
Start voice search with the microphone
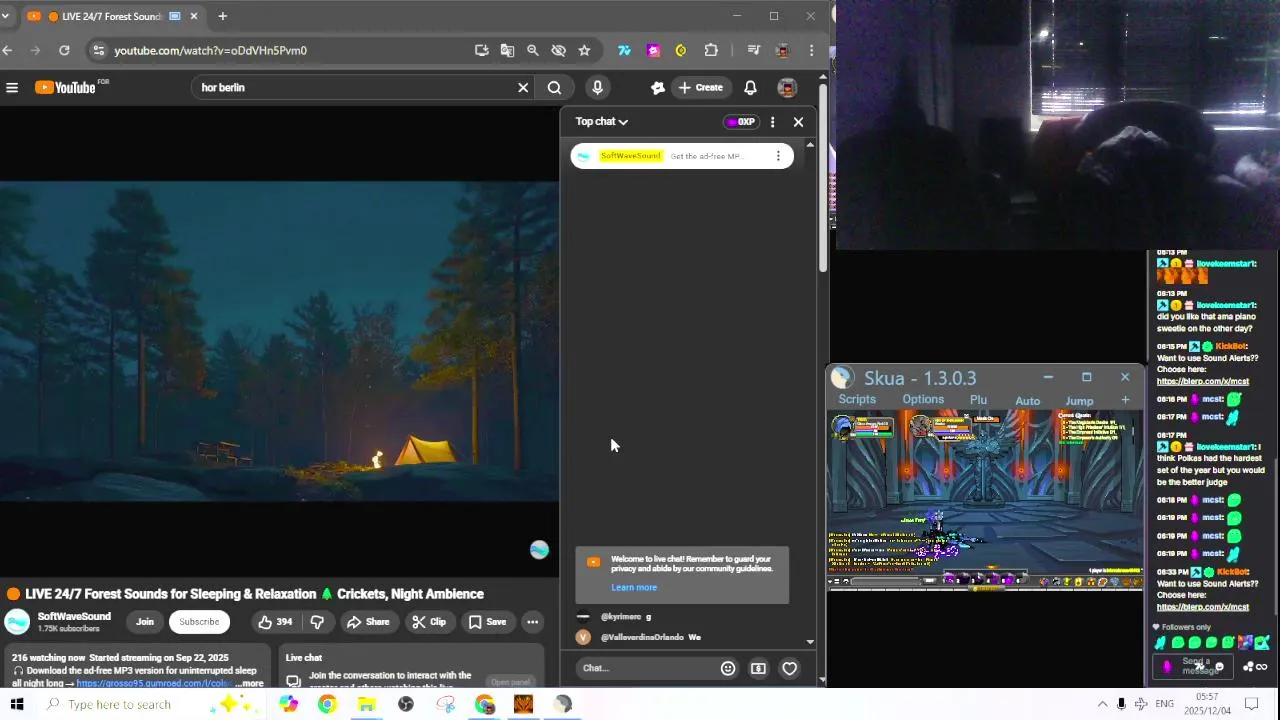coord(597,88)
